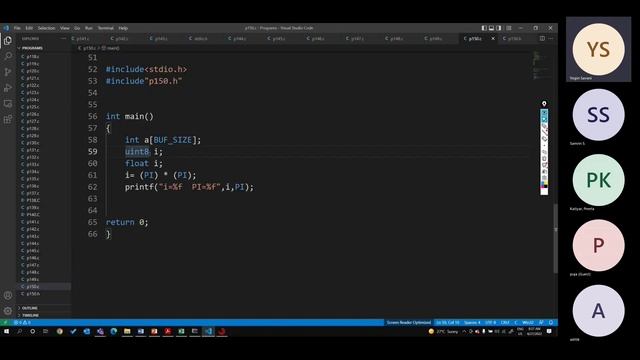640x360 pixels.
Task: Open the Run and Debug view
Action: pyautogui.click(x=8, y=88)
